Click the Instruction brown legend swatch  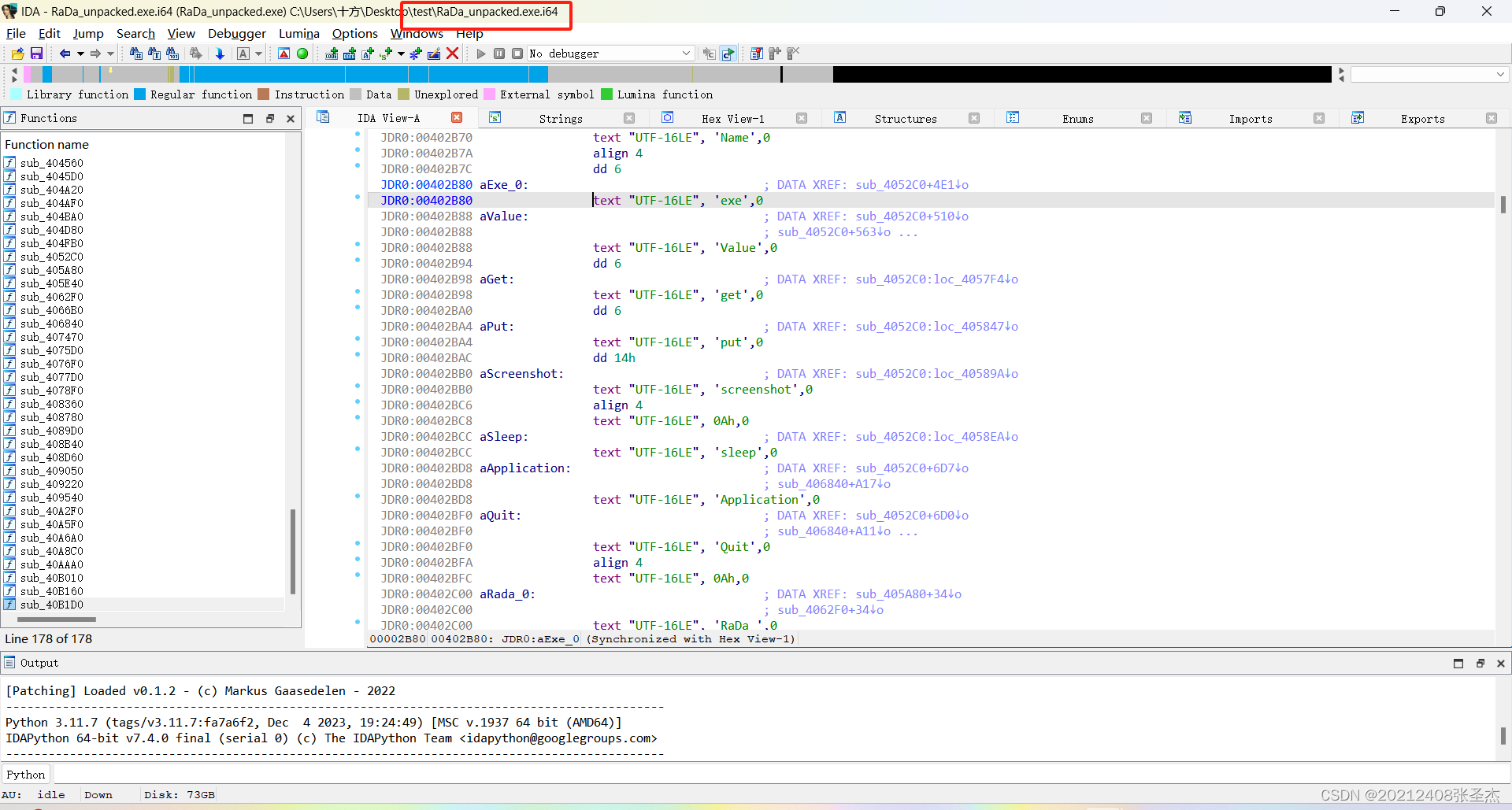pos(264,94)
